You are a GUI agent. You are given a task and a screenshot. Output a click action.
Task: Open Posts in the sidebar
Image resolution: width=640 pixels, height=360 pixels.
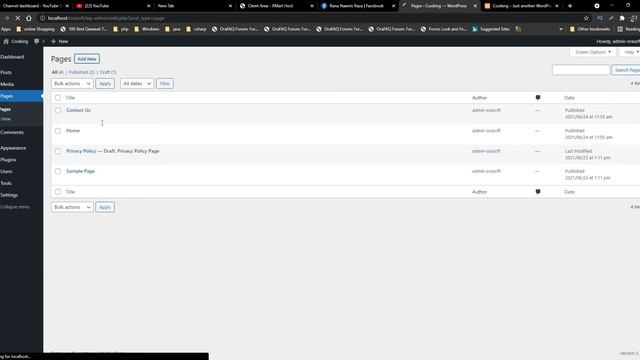pyautogui.click(x=6, y=72)
